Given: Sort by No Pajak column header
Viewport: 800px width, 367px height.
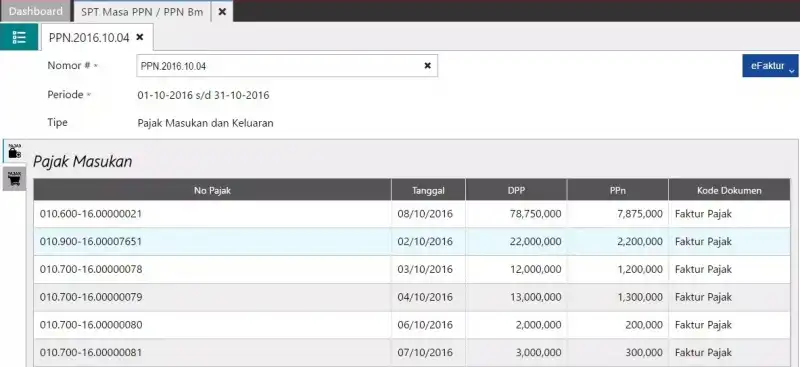Looking at the screenshot, I should coord(212,190).
